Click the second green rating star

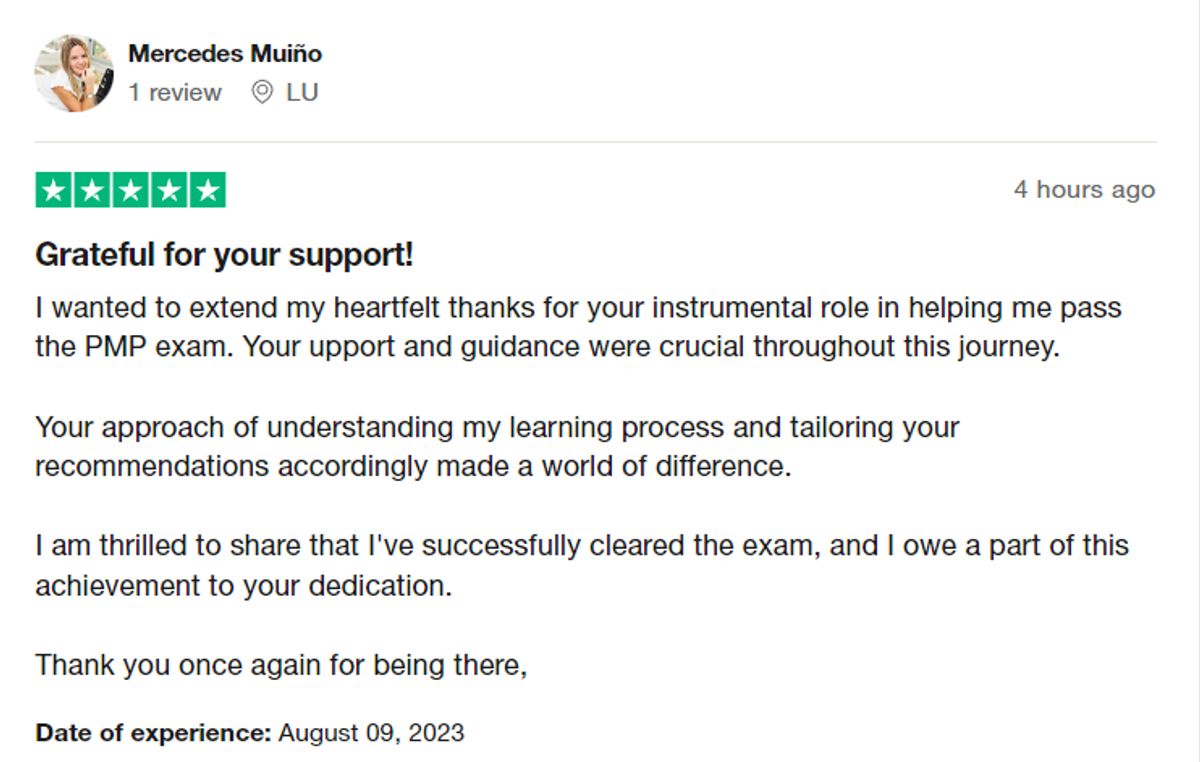point(93,190)
